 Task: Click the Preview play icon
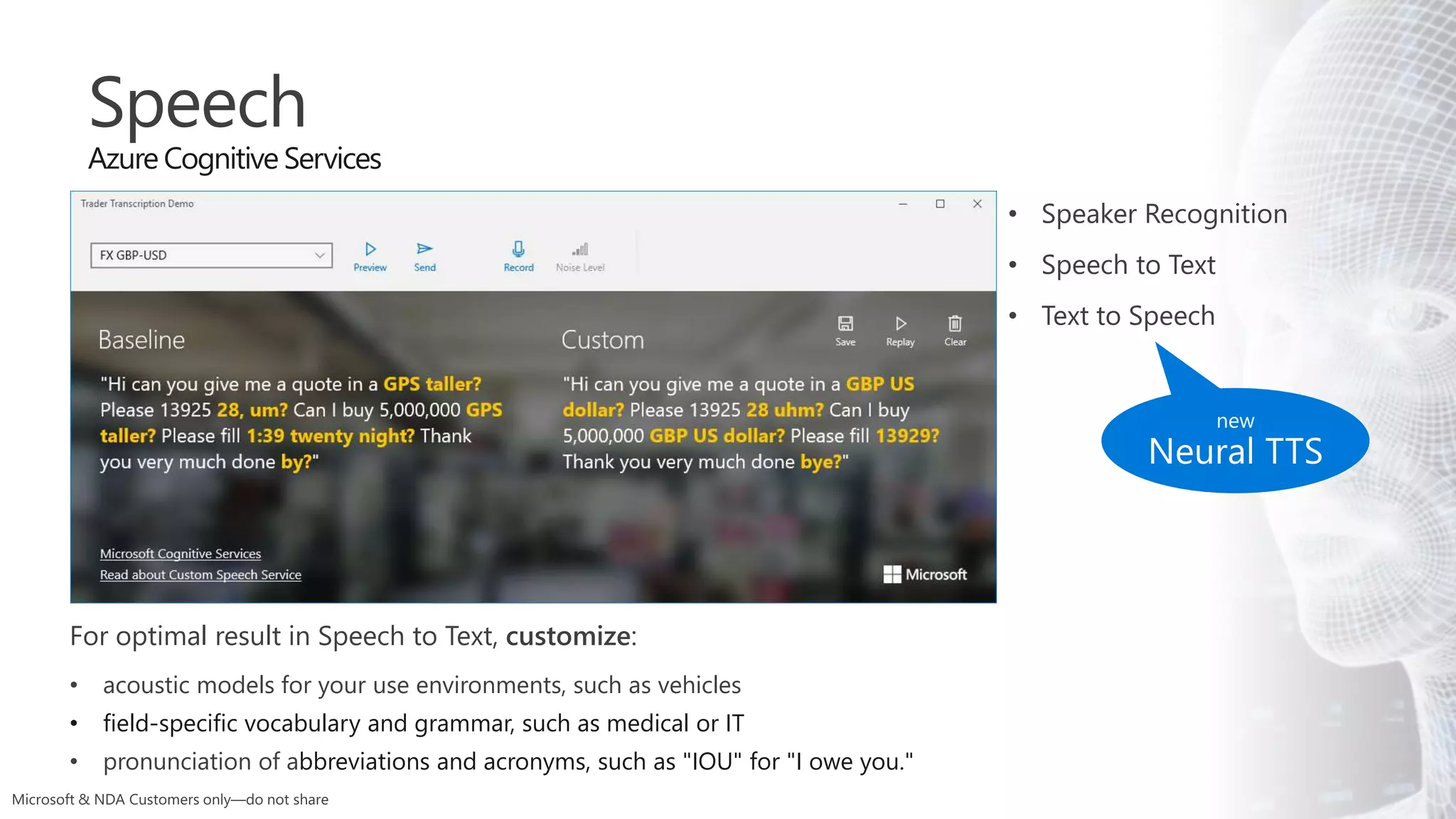tap(370, 249)
